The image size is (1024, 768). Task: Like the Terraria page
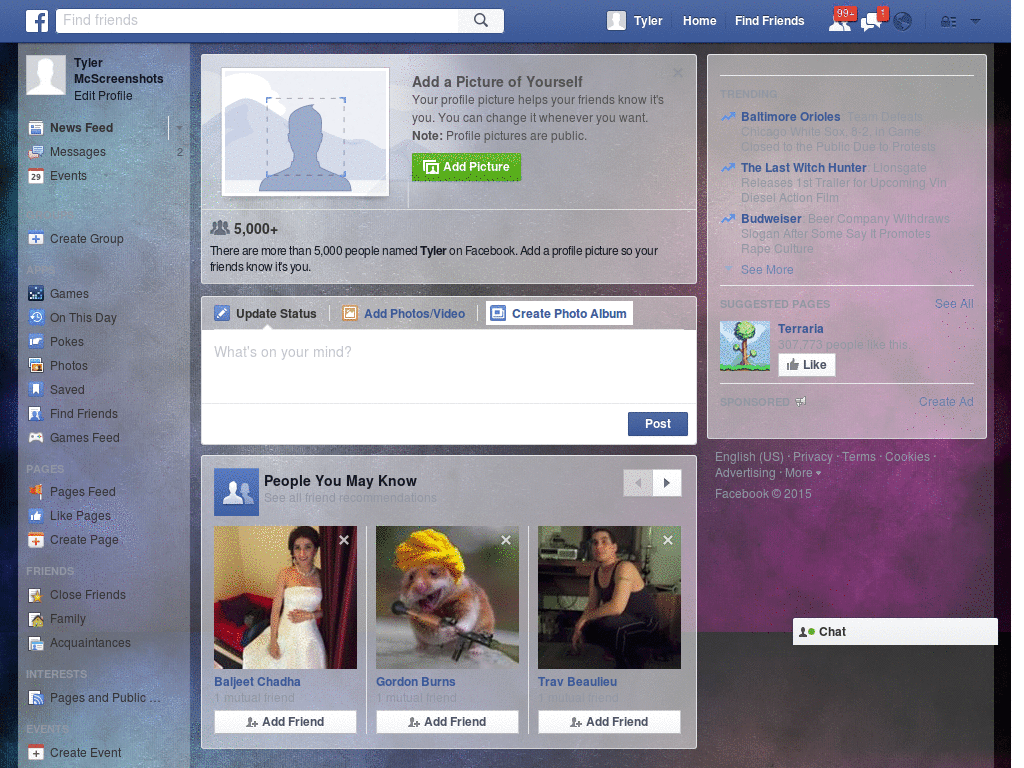[x=807, y=365]
